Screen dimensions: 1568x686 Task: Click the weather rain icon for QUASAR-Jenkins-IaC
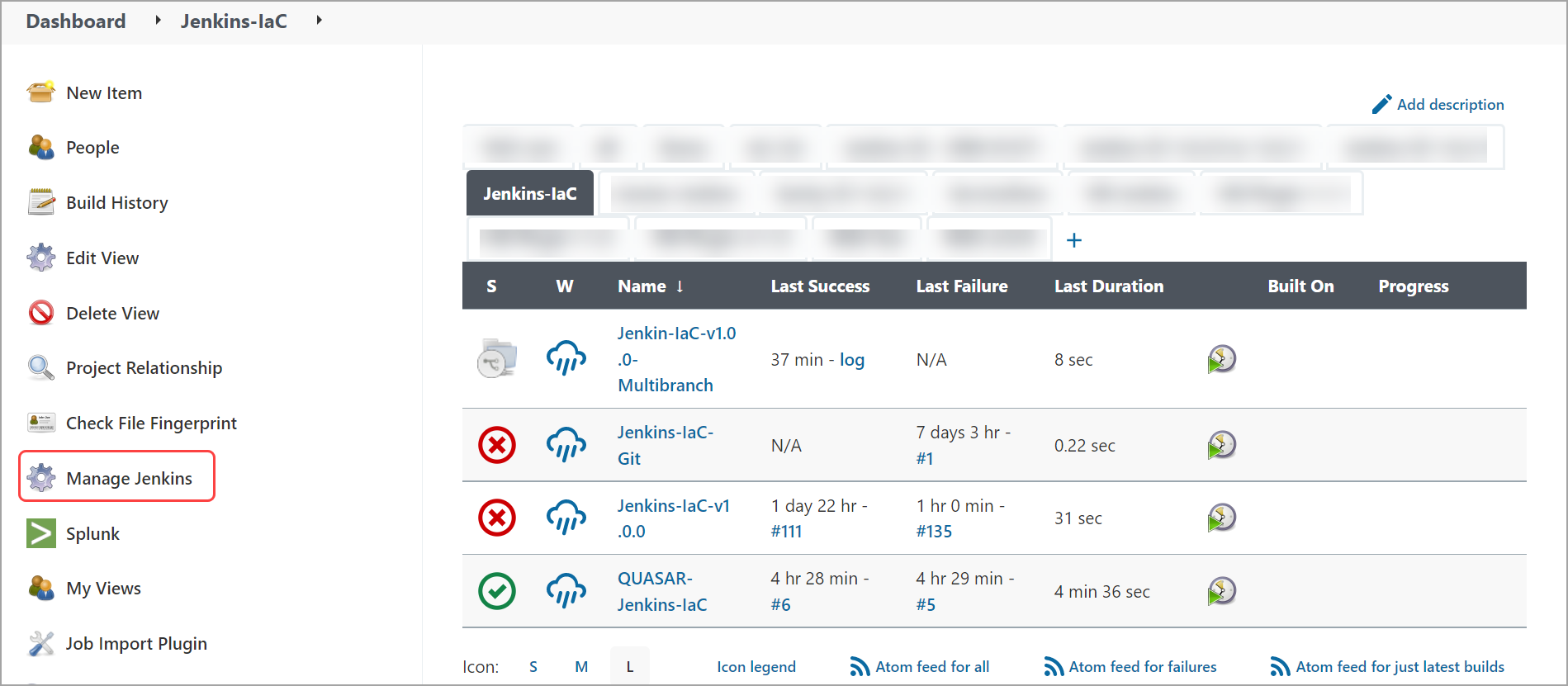[566, 591]
